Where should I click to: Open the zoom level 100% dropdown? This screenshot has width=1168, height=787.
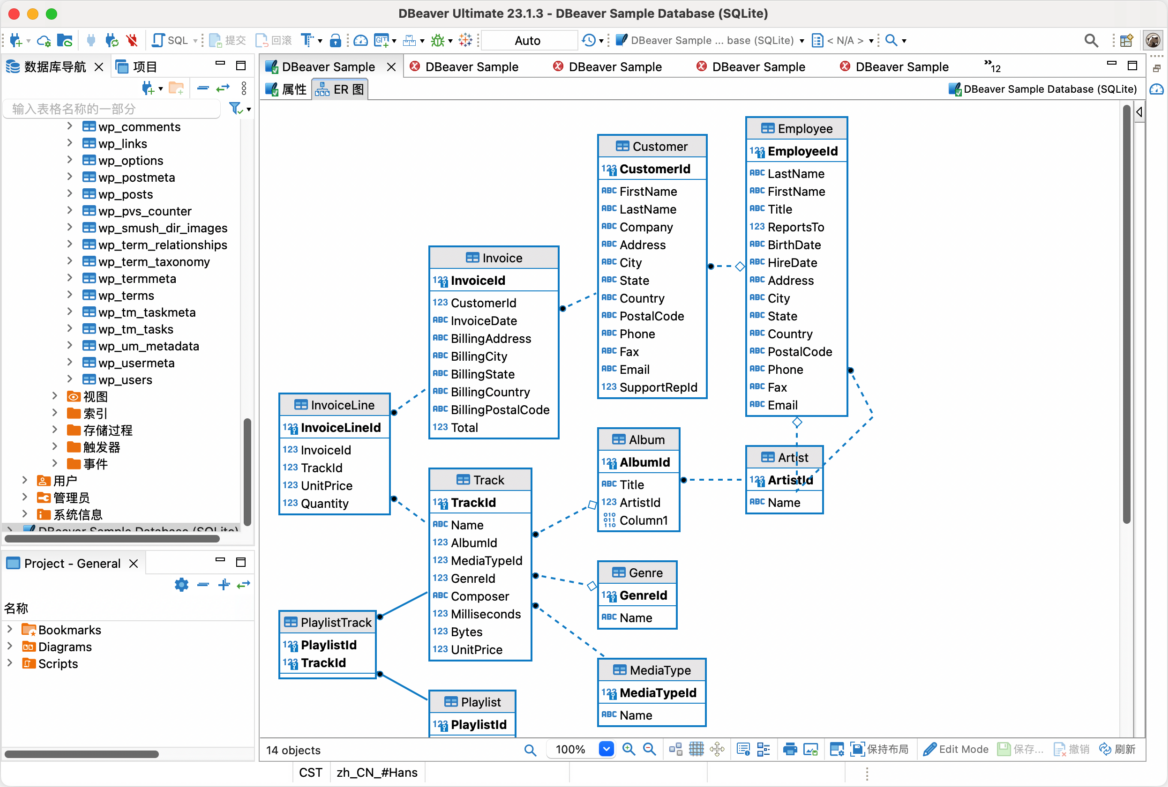(606, 749)
